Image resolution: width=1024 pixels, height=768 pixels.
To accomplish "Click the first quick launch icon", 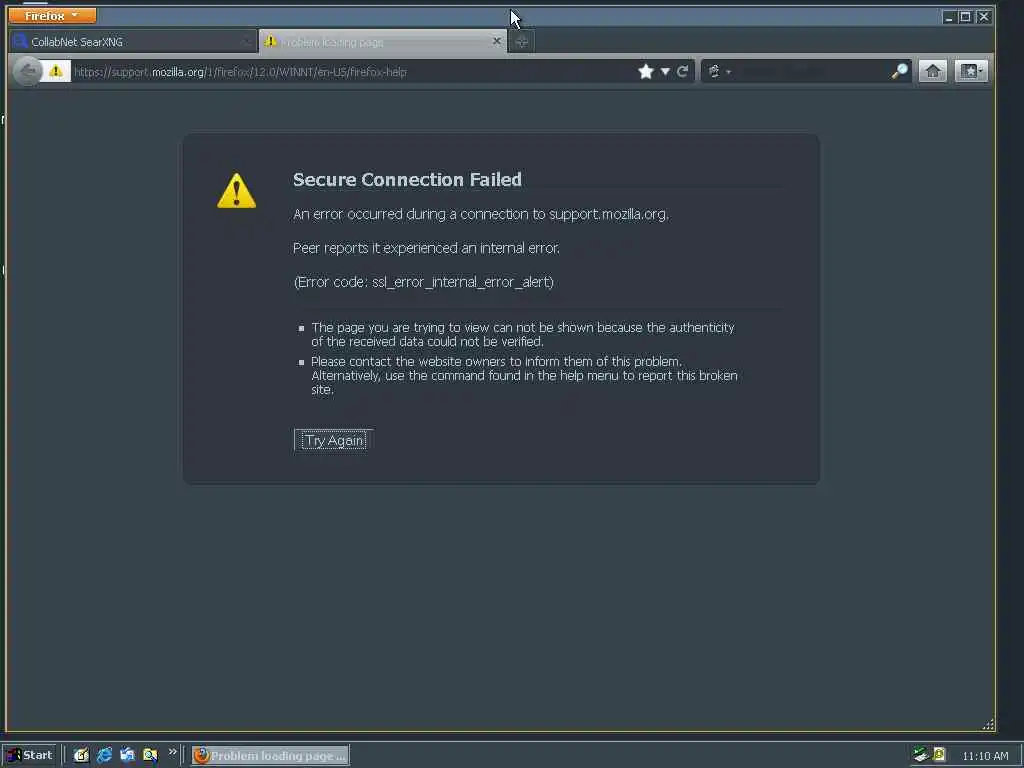I will coord(81,755).
